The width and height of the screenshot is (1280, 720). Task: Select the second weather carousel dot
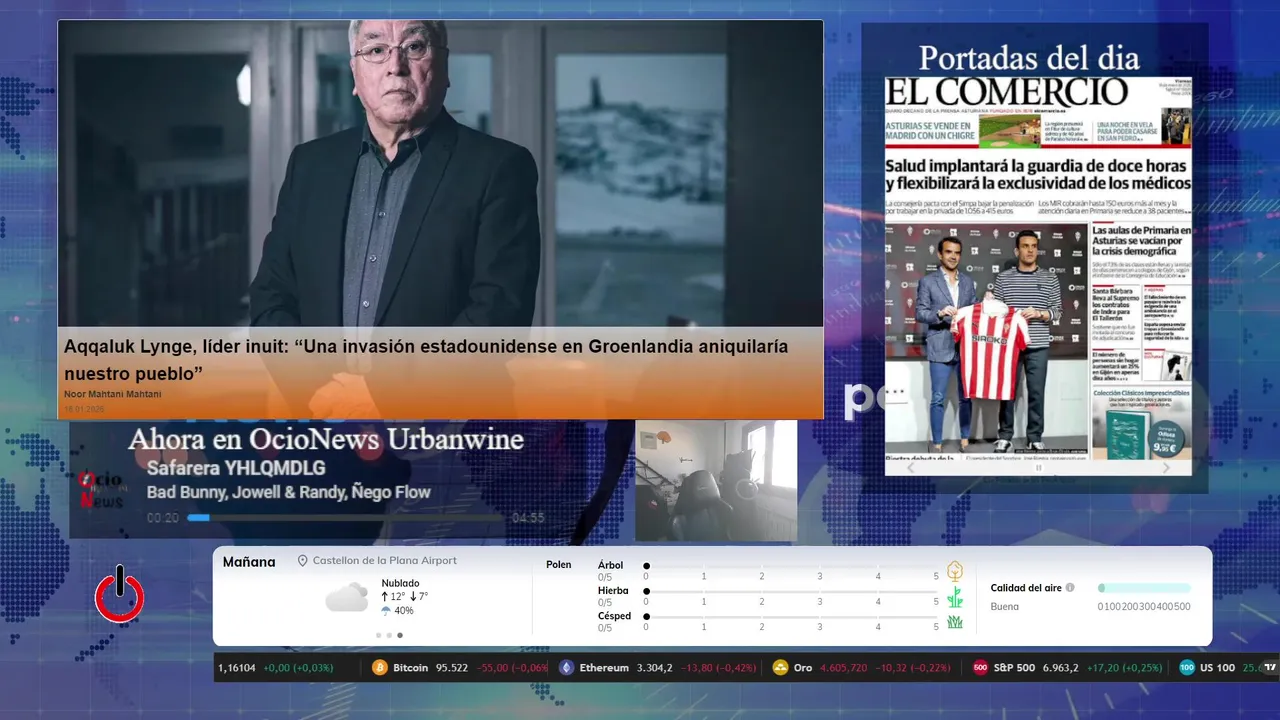pyautogui.click(x=389, y=635)
